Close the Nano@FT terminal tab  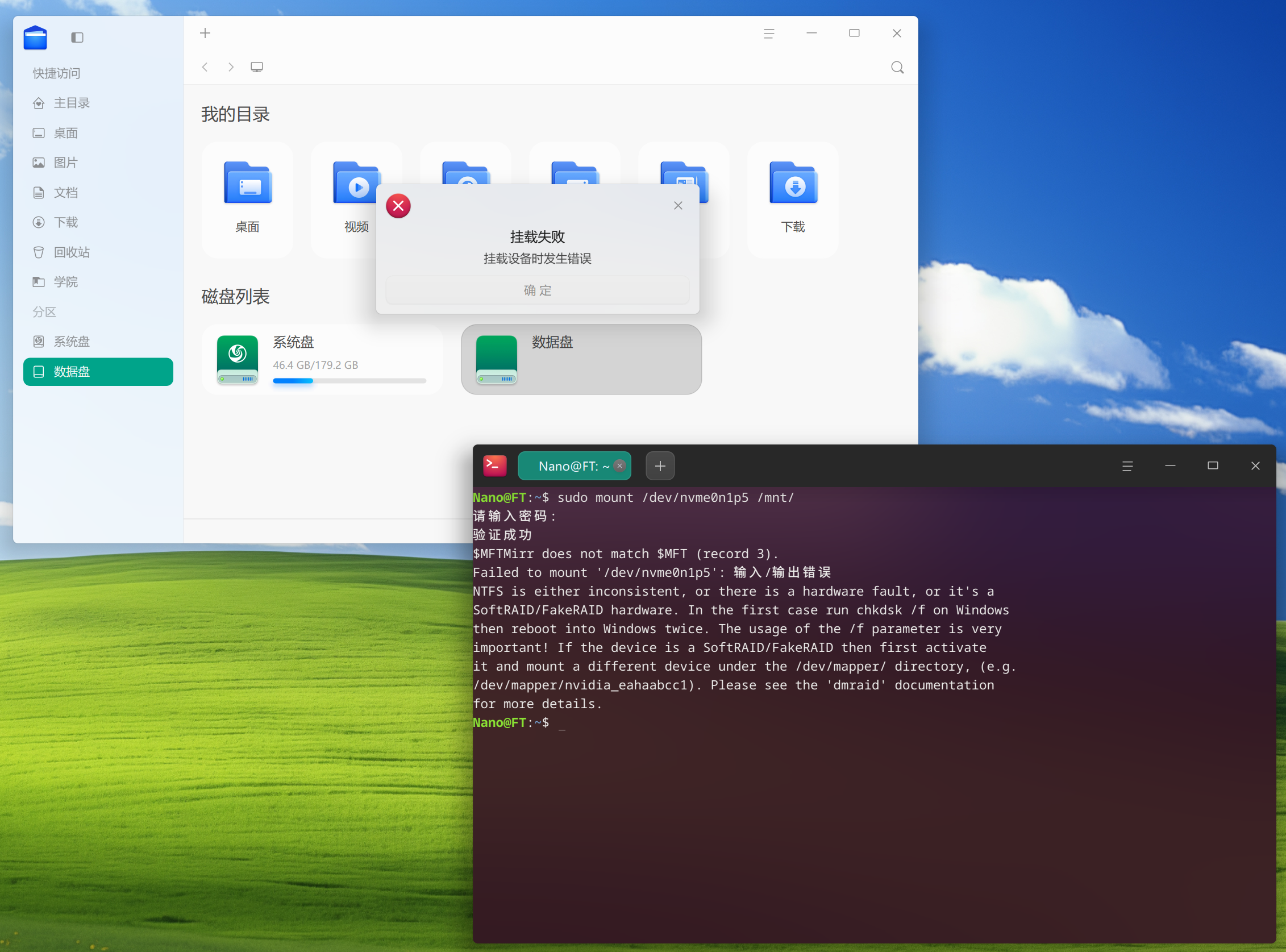[x=620, y=465]
